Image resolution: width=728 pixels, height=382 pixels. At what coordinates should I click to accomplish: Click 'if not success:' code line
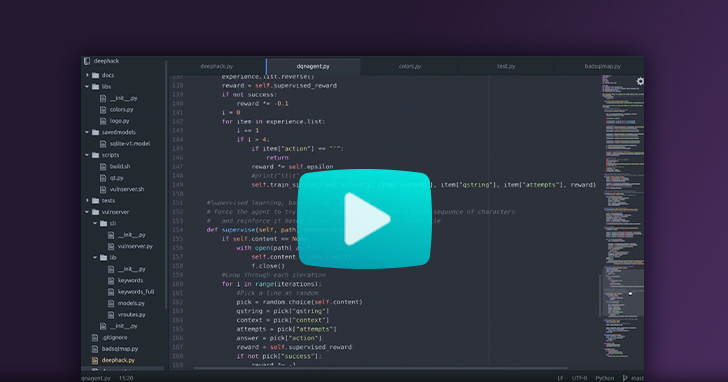click(x=249, y=94)
